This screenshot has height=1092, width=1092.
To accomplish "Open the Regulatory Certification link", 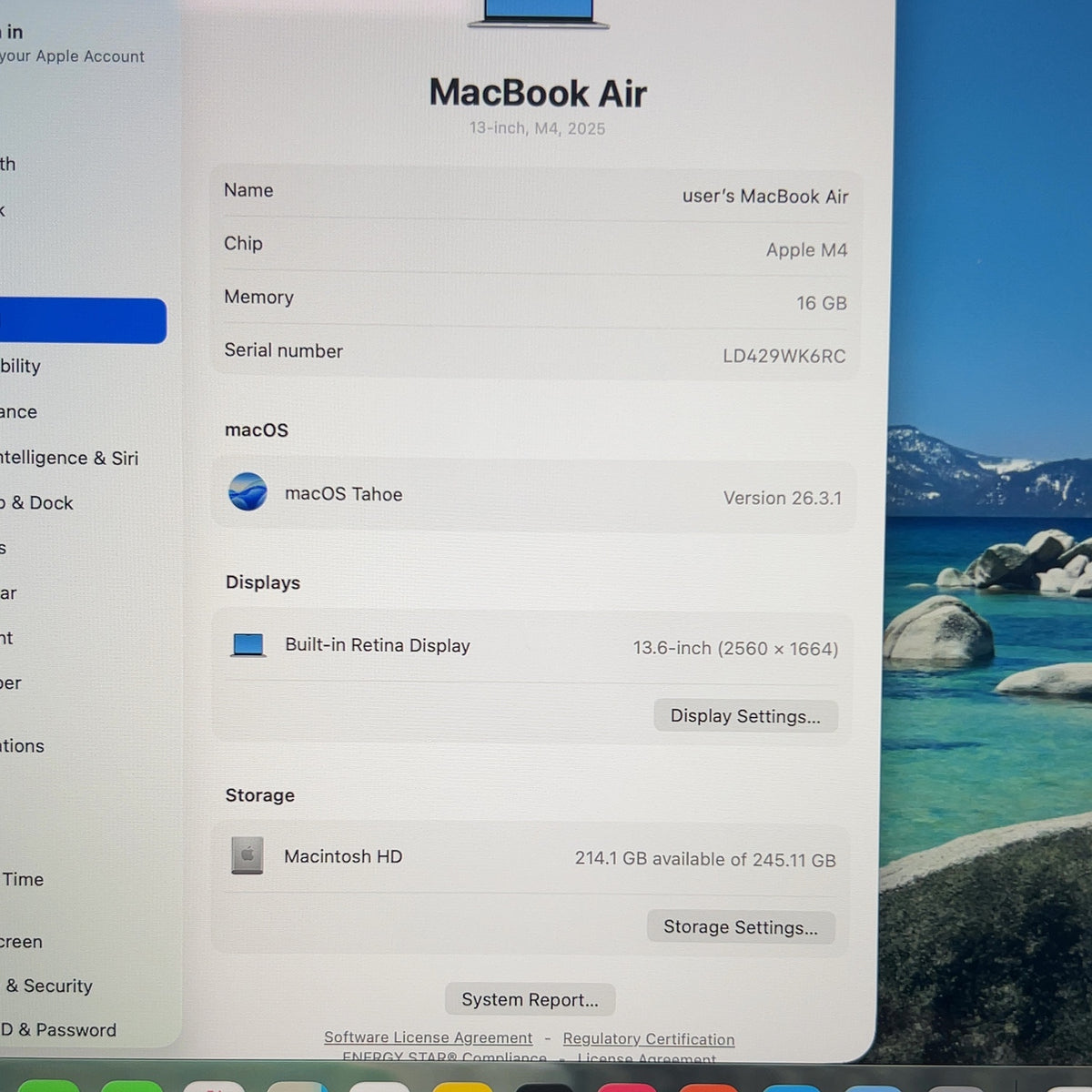I will point(649,1039).
